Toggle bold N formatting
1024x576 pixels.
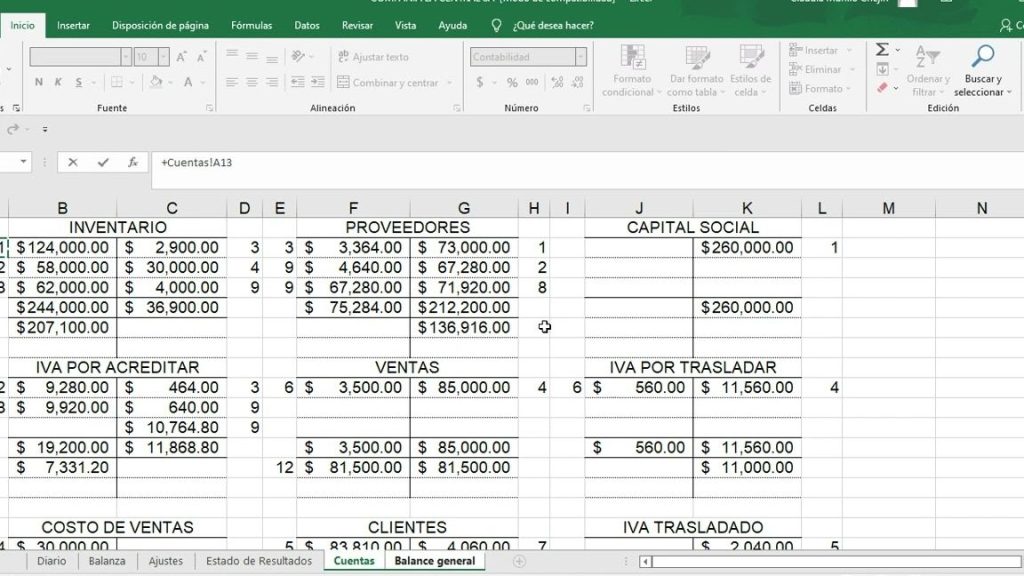point(39,83)
